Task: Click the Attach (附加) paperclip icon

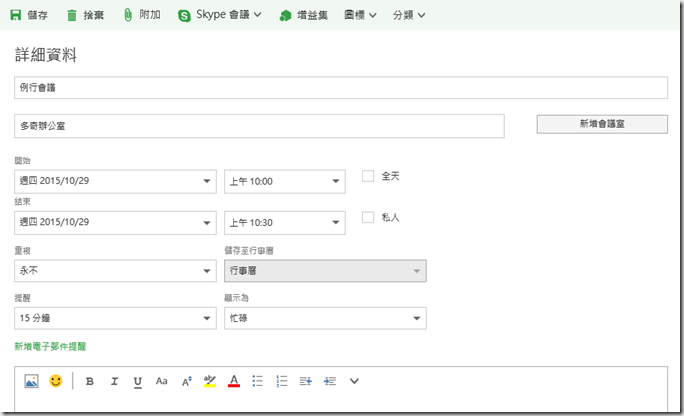Action: 128,15
